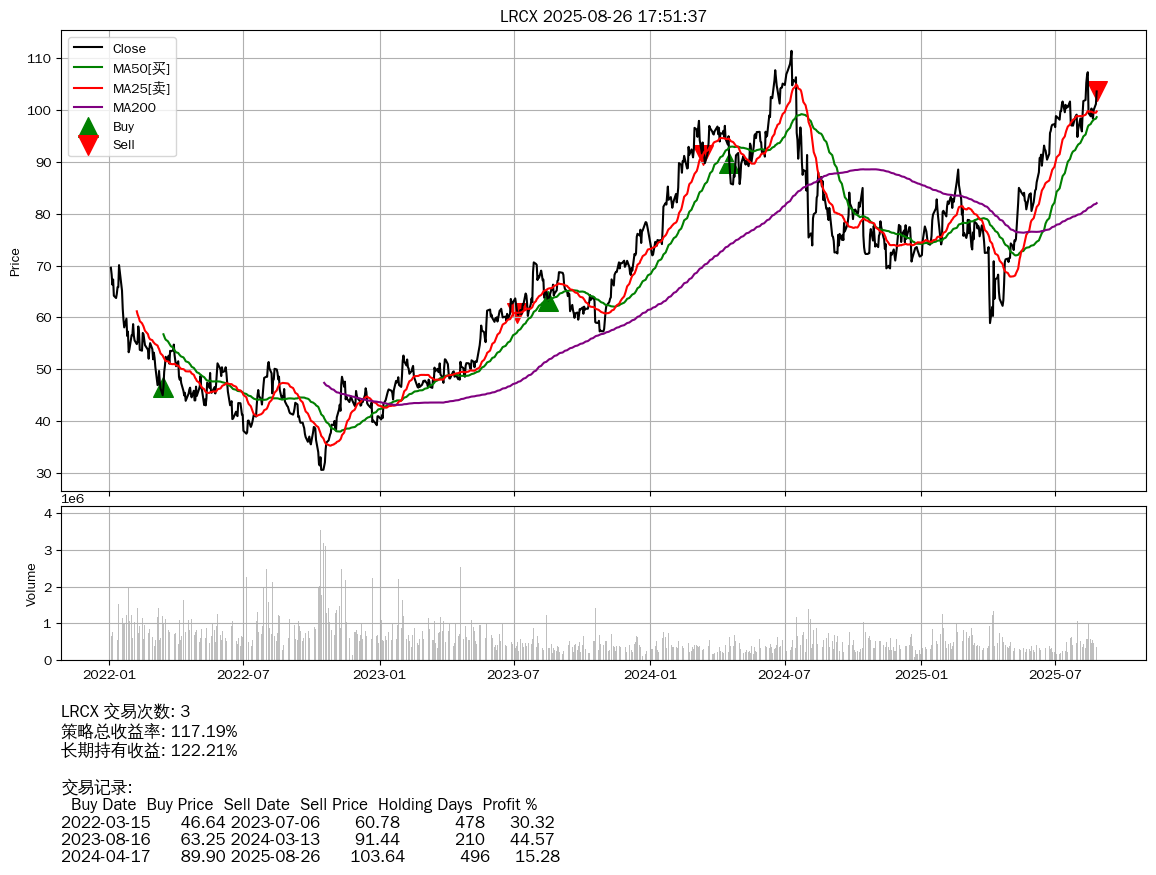1156x875 pixels.
Task: Click the green Buy triangle in the legend
Action: click(88, 127)
